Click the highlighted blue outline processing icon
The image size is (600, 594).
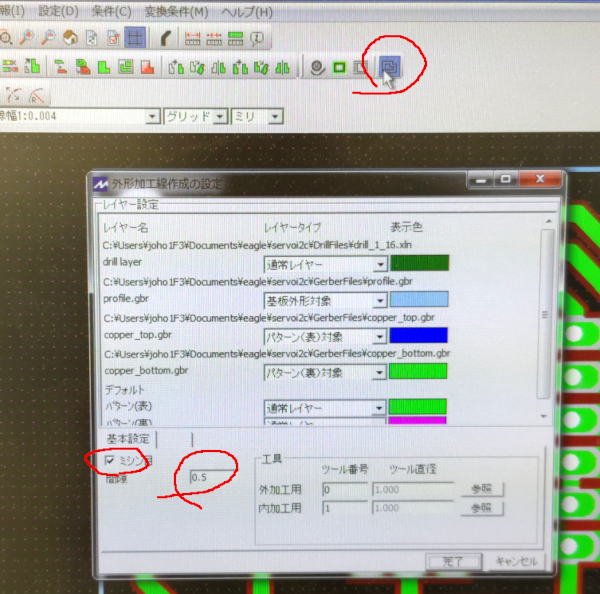click(390, 67)
